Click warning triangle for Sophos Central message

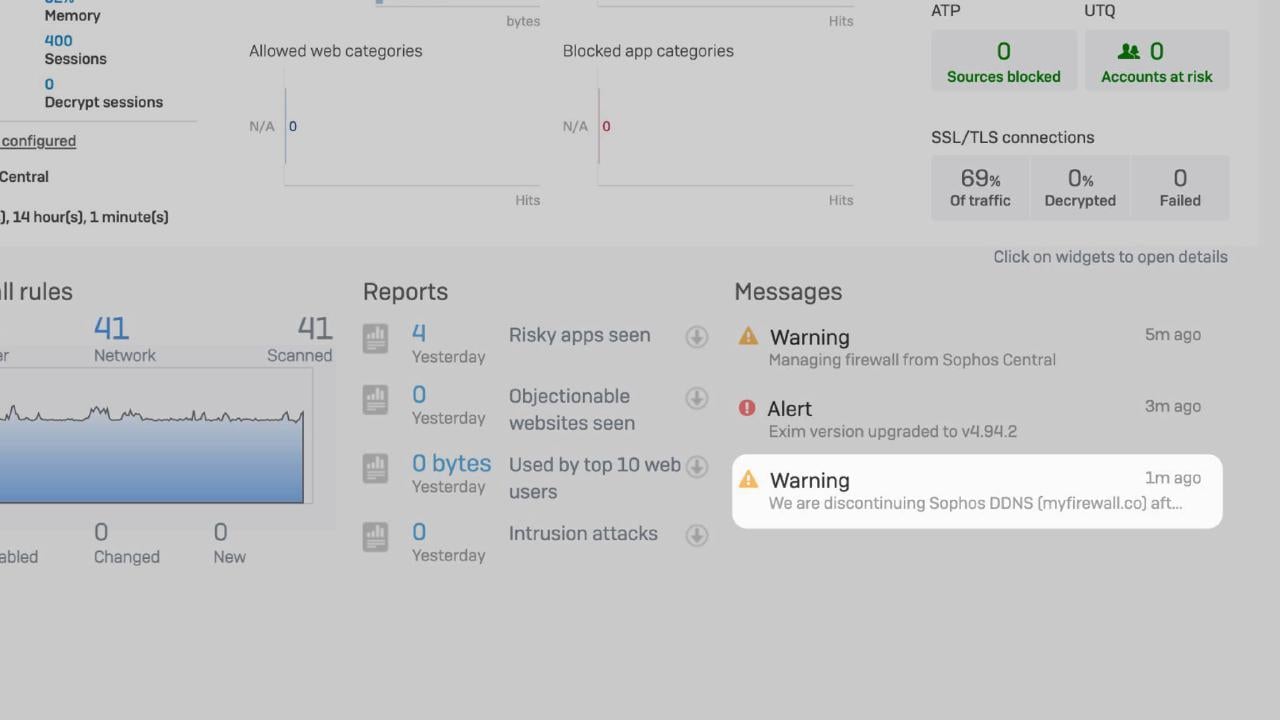coord(748,337)
